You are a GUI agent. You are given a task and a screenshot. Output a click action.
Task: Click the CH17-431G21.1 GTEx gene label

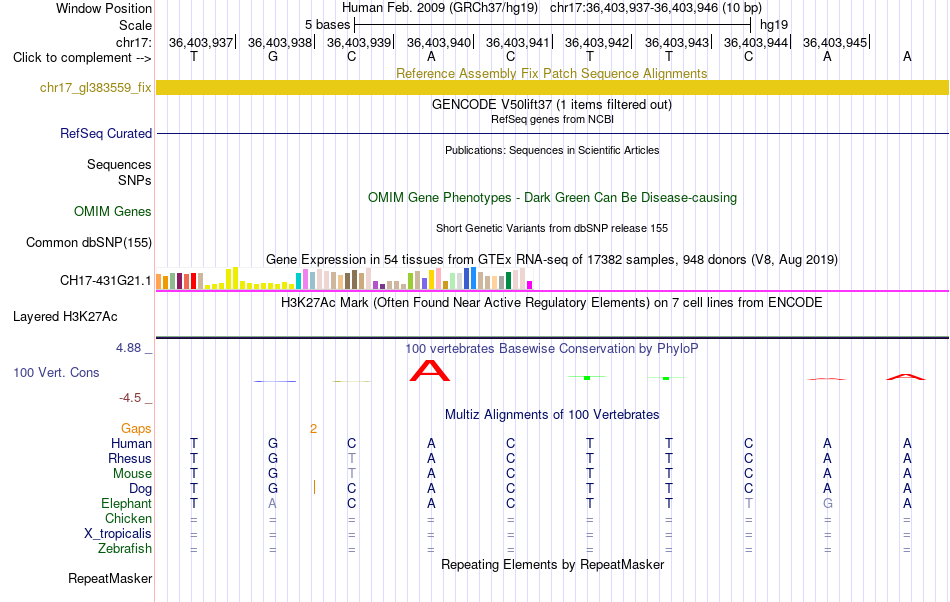click(x=105, y=280)
